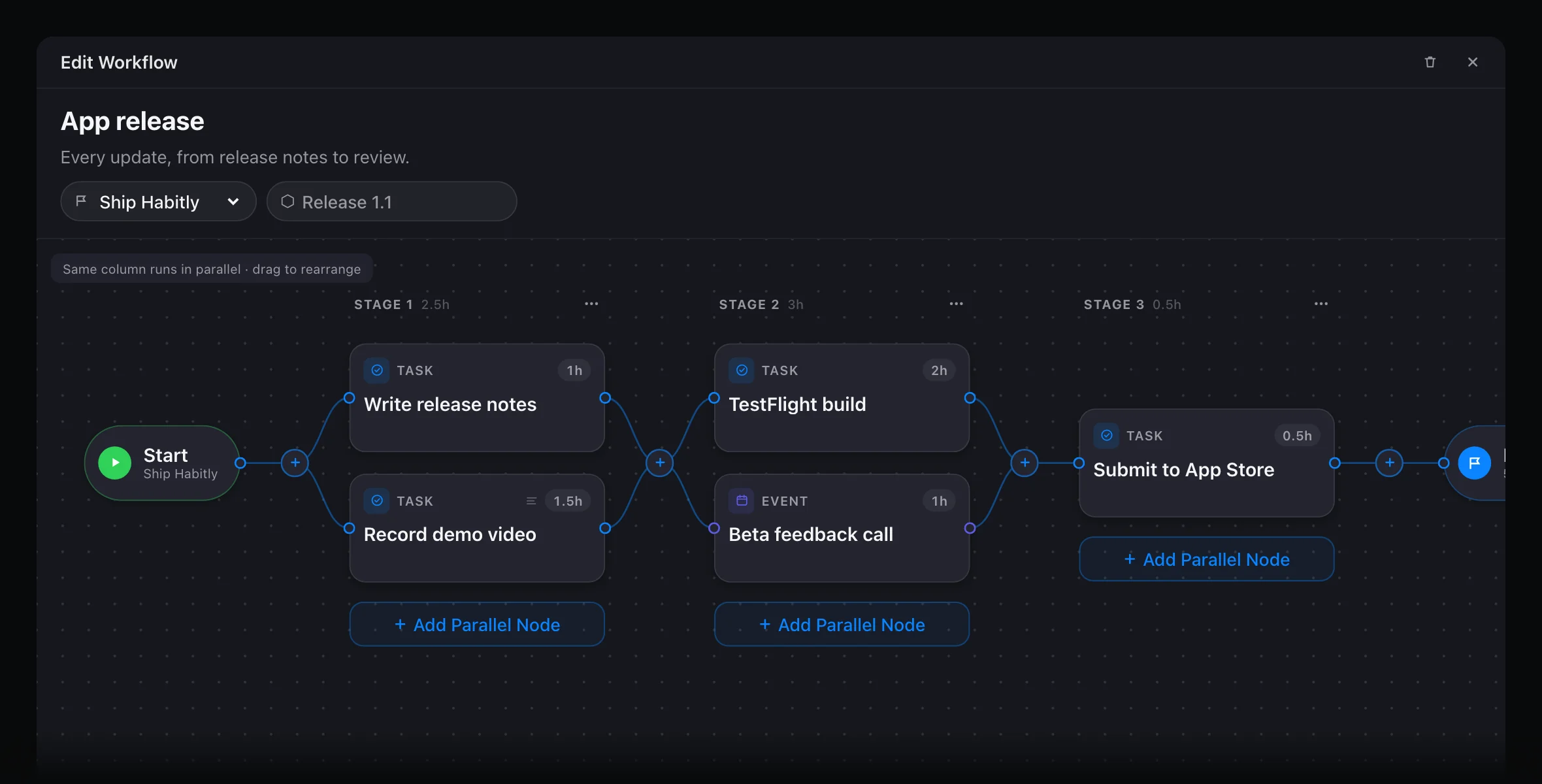Image resolution: width=1542 pixels, height=784 pixels.
Task: Click plus connector between Stage 2 and Stage 3
Action: (1025, 463)
